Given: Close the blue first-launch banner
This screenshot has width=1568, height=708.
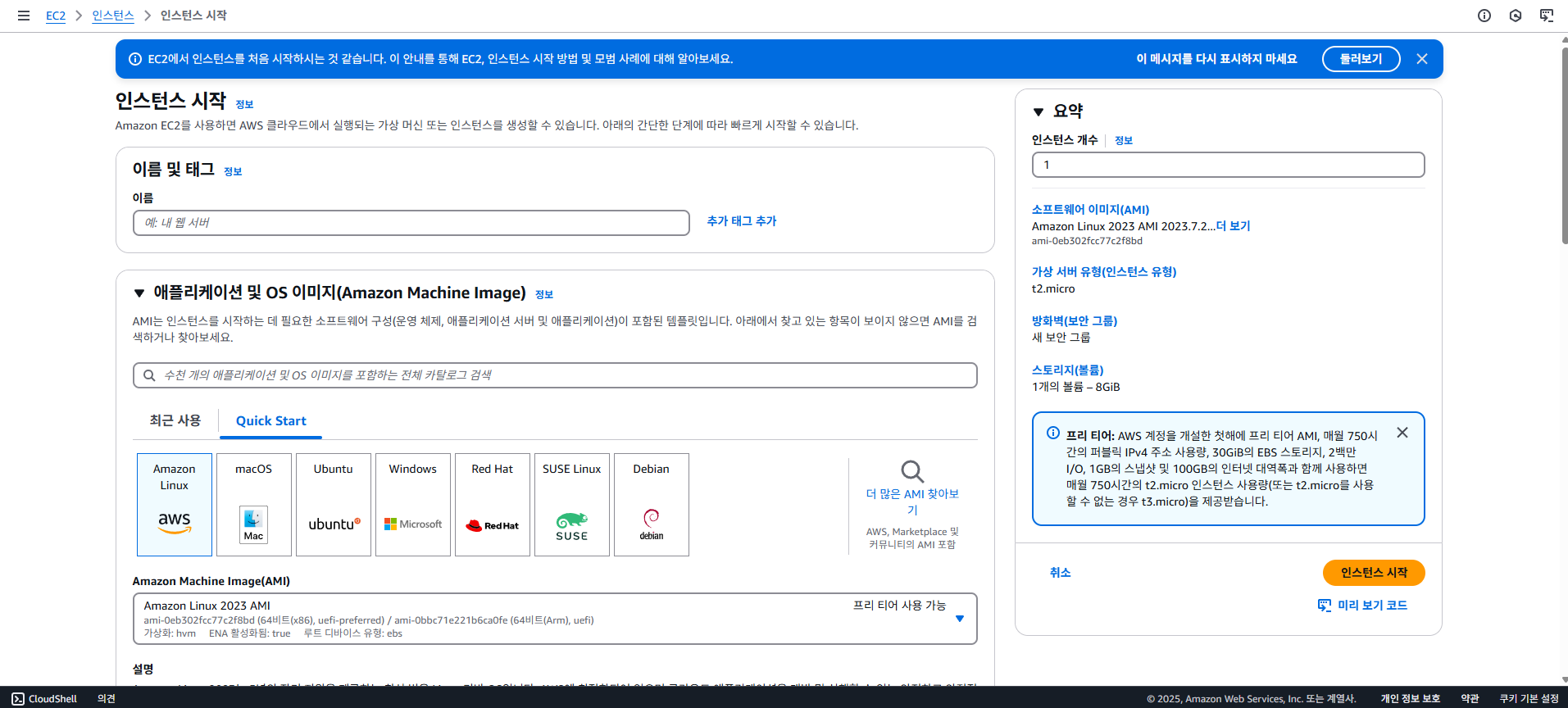Looking at the screenshot, I should (x=1422, y=59).
